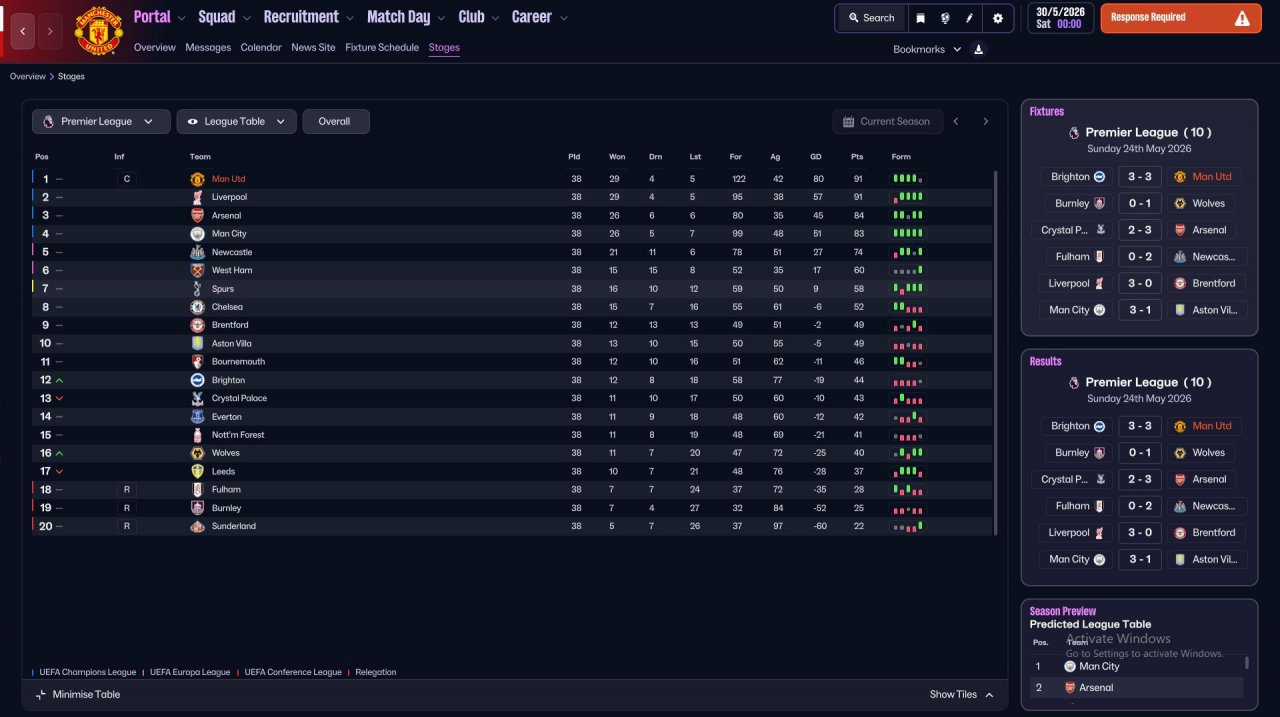Viewport: 1280px width, 717px height.
Task: Go to the News Site tab
Action: click(x=313, y=47)
